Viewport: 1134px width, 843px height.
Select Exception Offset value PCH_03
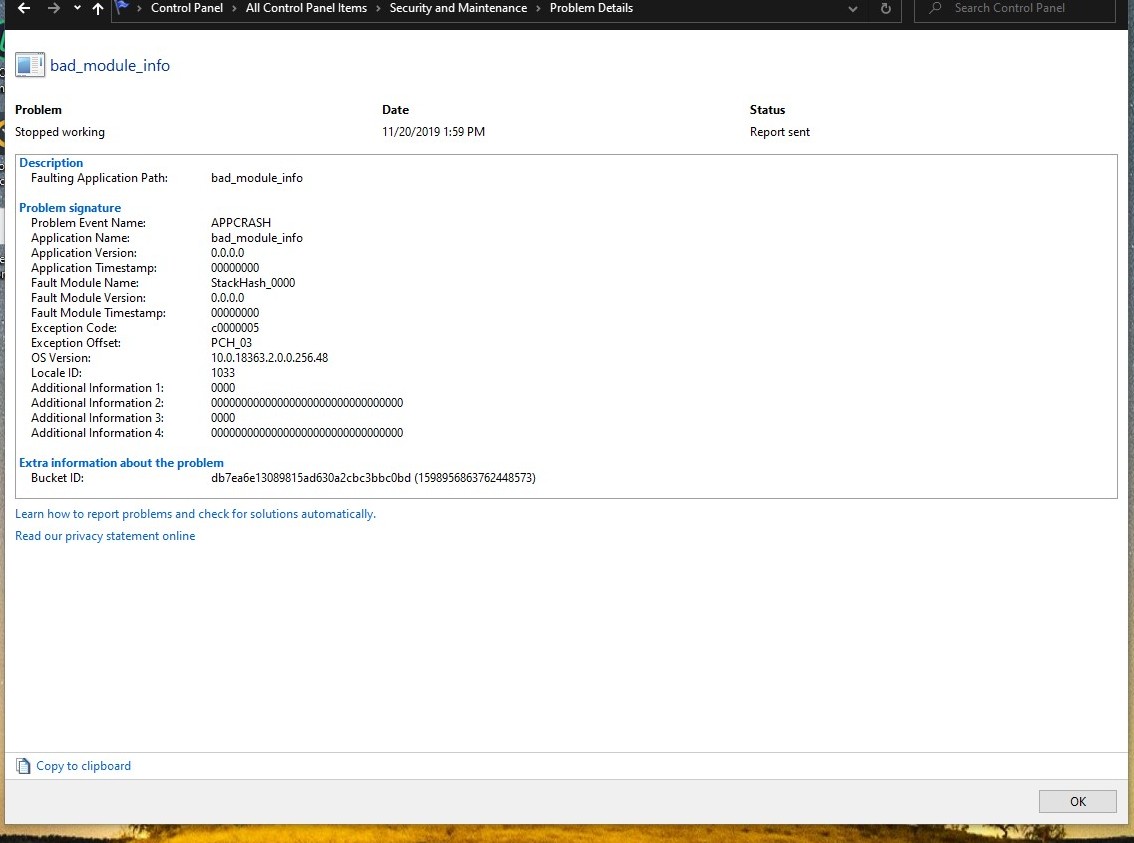pos(231,343)
